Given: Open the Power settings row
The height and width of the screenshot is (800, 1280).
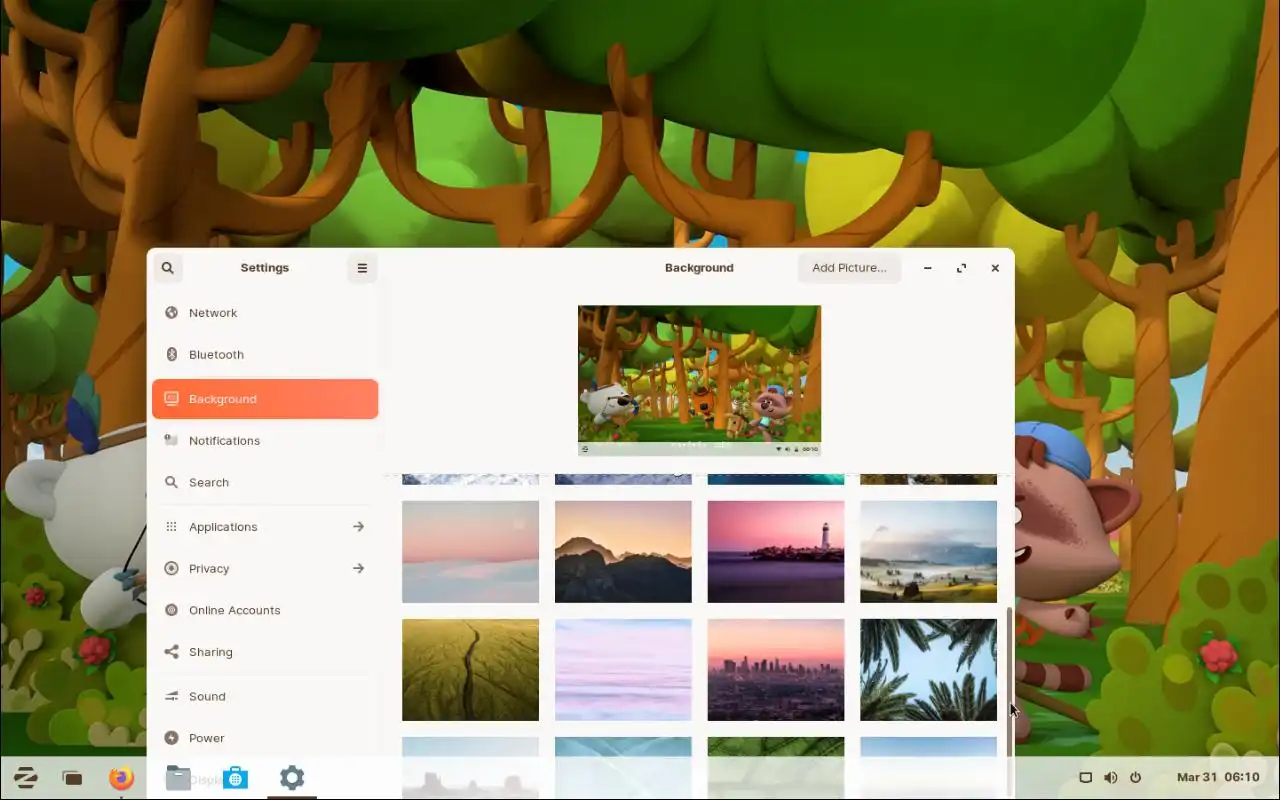Looking at the screenshot, I should click(265, 739).
